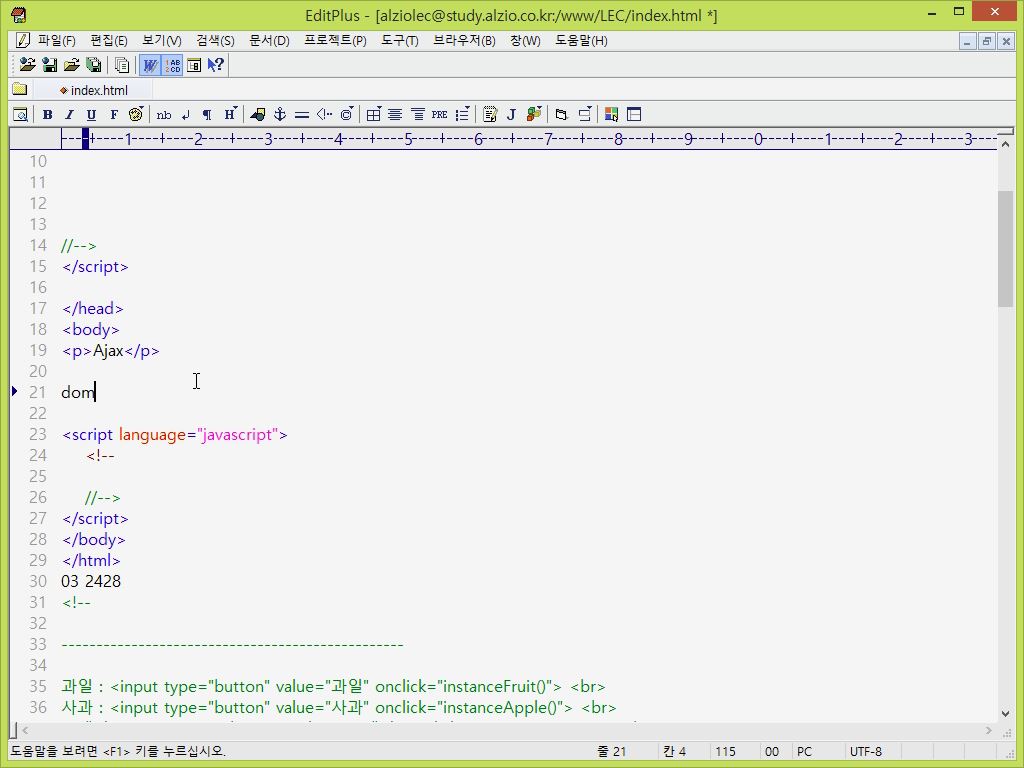Open the 편집(E) menu
The width and height of the screenshot is (1024, 768).
(108, 40)
